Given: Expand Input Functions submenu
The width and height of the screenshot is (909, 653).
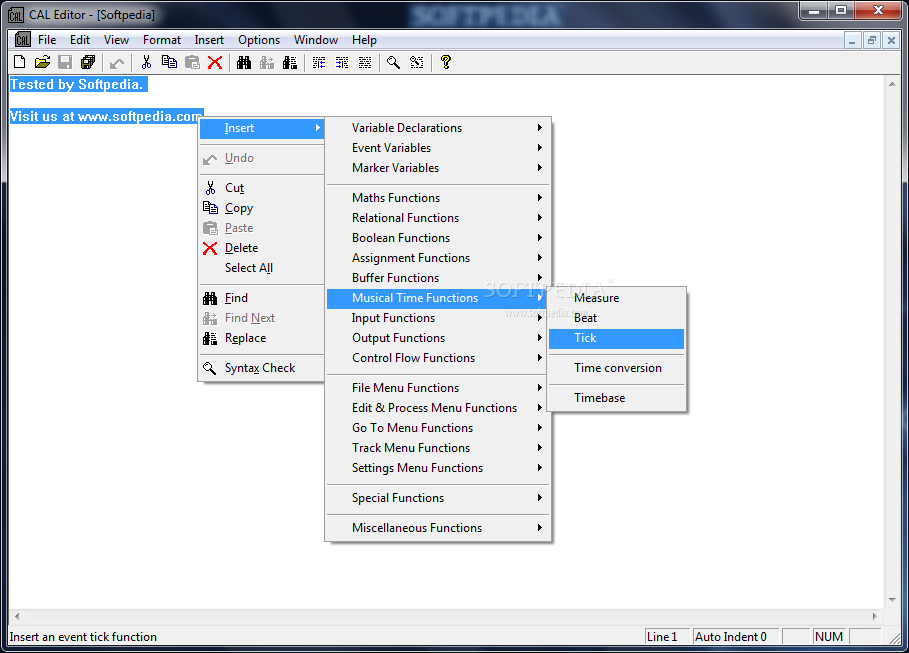Looking at the screenshot, I should pyautogui.click(x=438, y=318).
